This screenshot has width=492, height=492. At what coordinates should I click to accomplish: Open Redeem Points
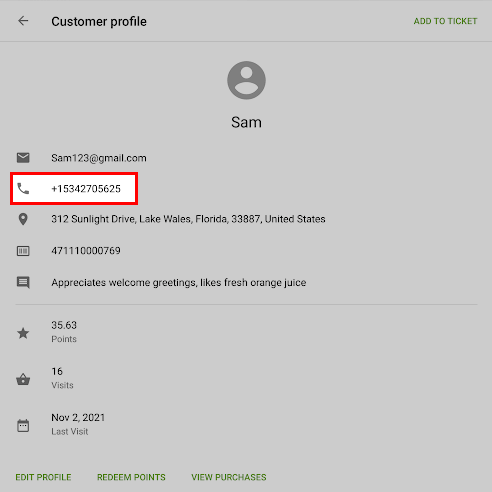[x=131, y=477]
